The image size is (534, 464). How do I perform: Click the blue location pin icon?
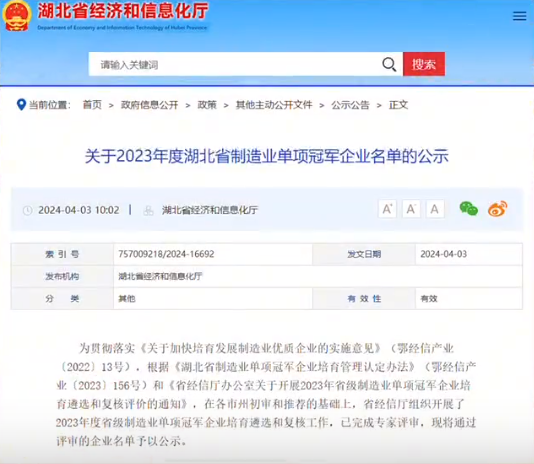pos(21,105)
